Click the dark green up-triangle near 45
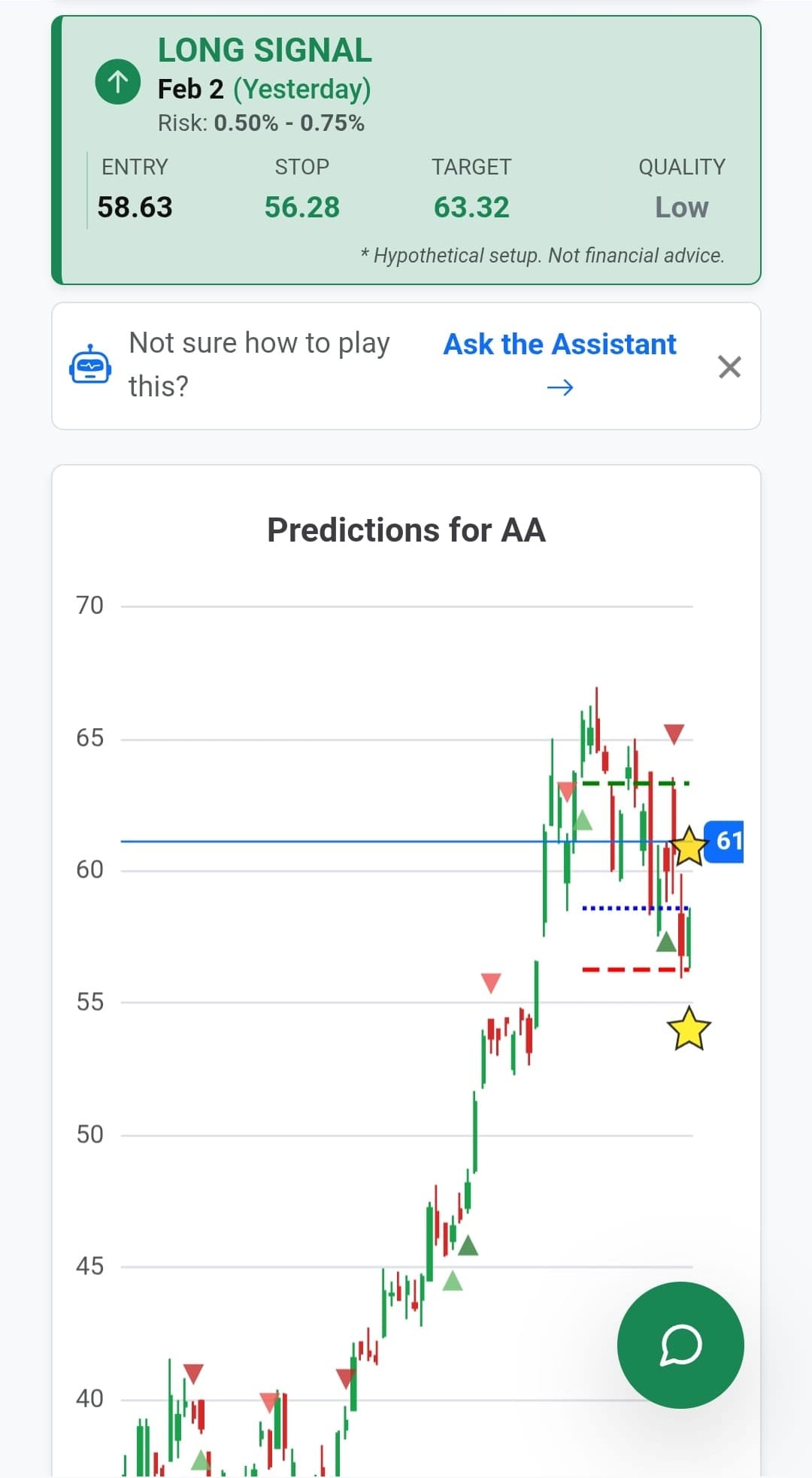This screenshot has height=1478, width=812. coord(468,1246)
